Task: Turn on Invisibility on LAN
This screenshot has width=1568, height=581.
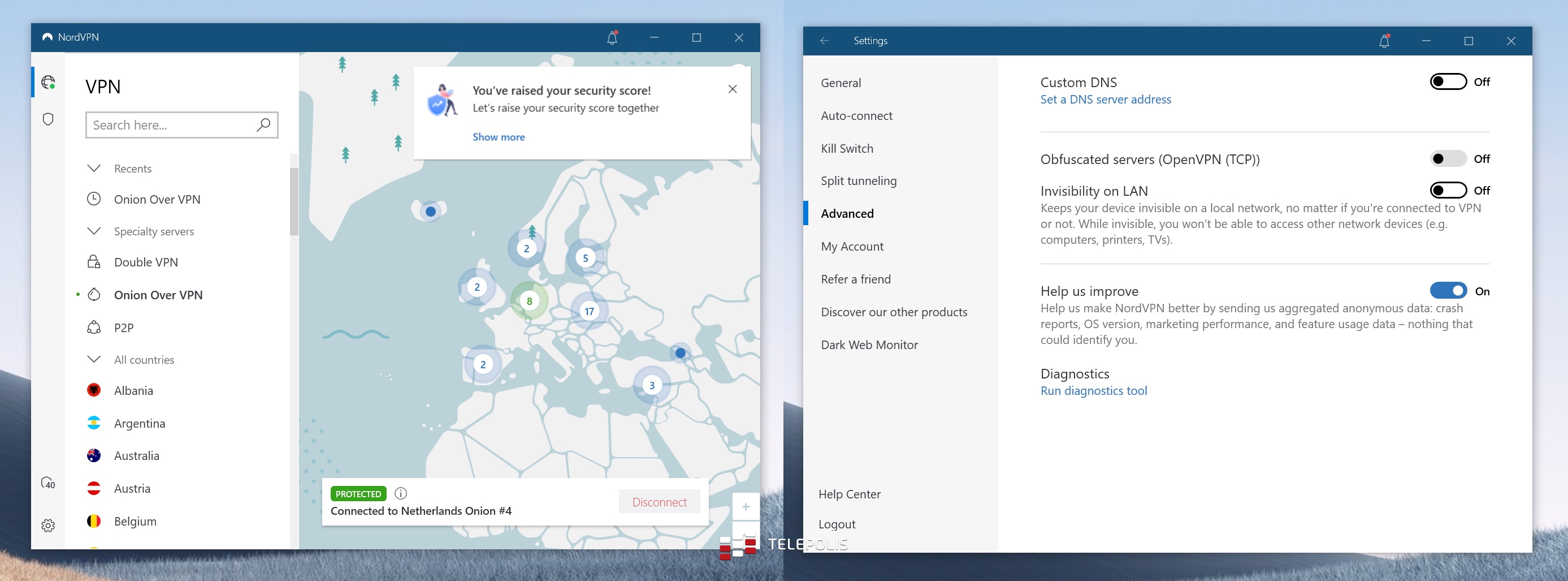Action: (1448, 190)
